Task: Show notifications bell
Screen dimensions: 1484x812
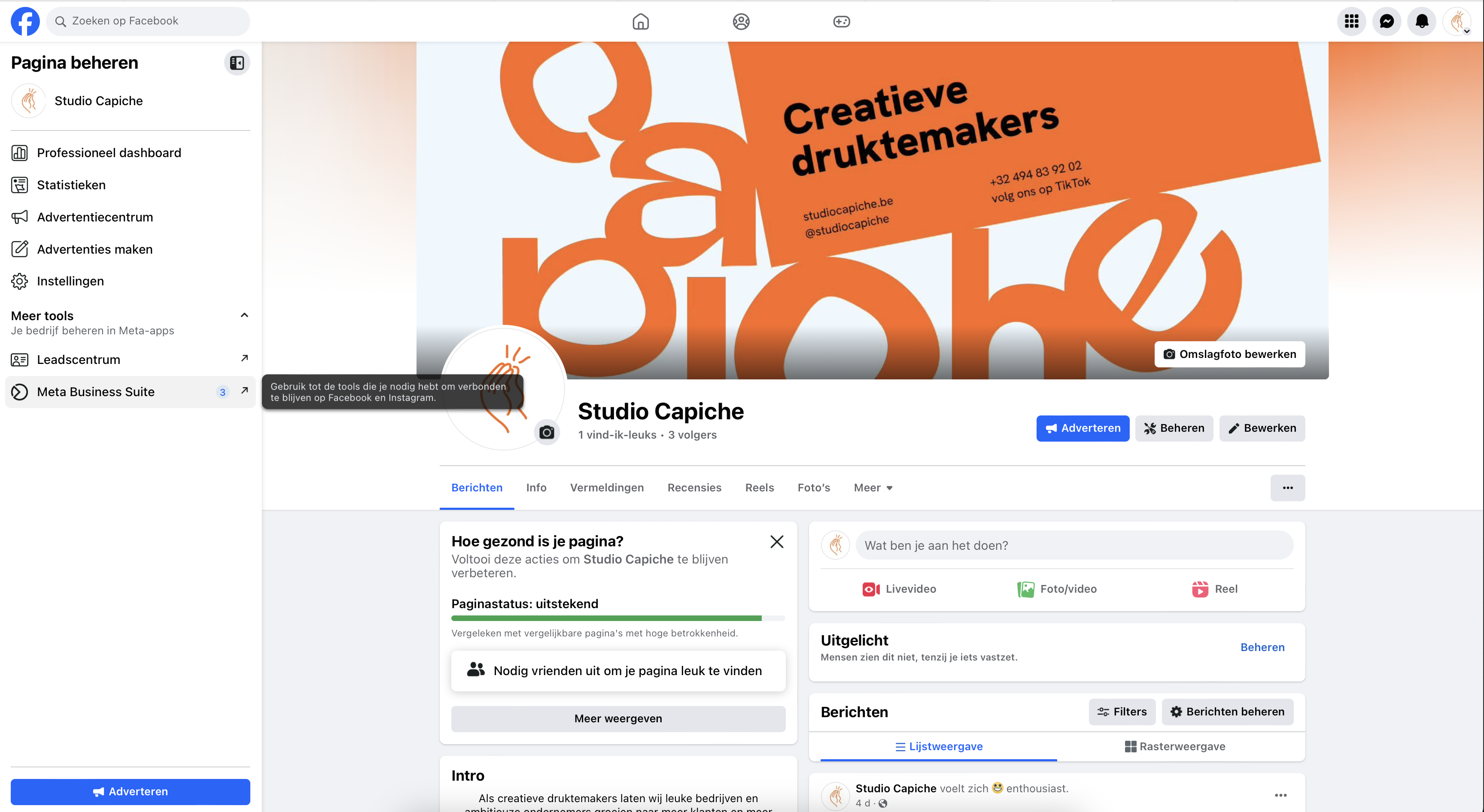Action: (x=1422, y=21)
